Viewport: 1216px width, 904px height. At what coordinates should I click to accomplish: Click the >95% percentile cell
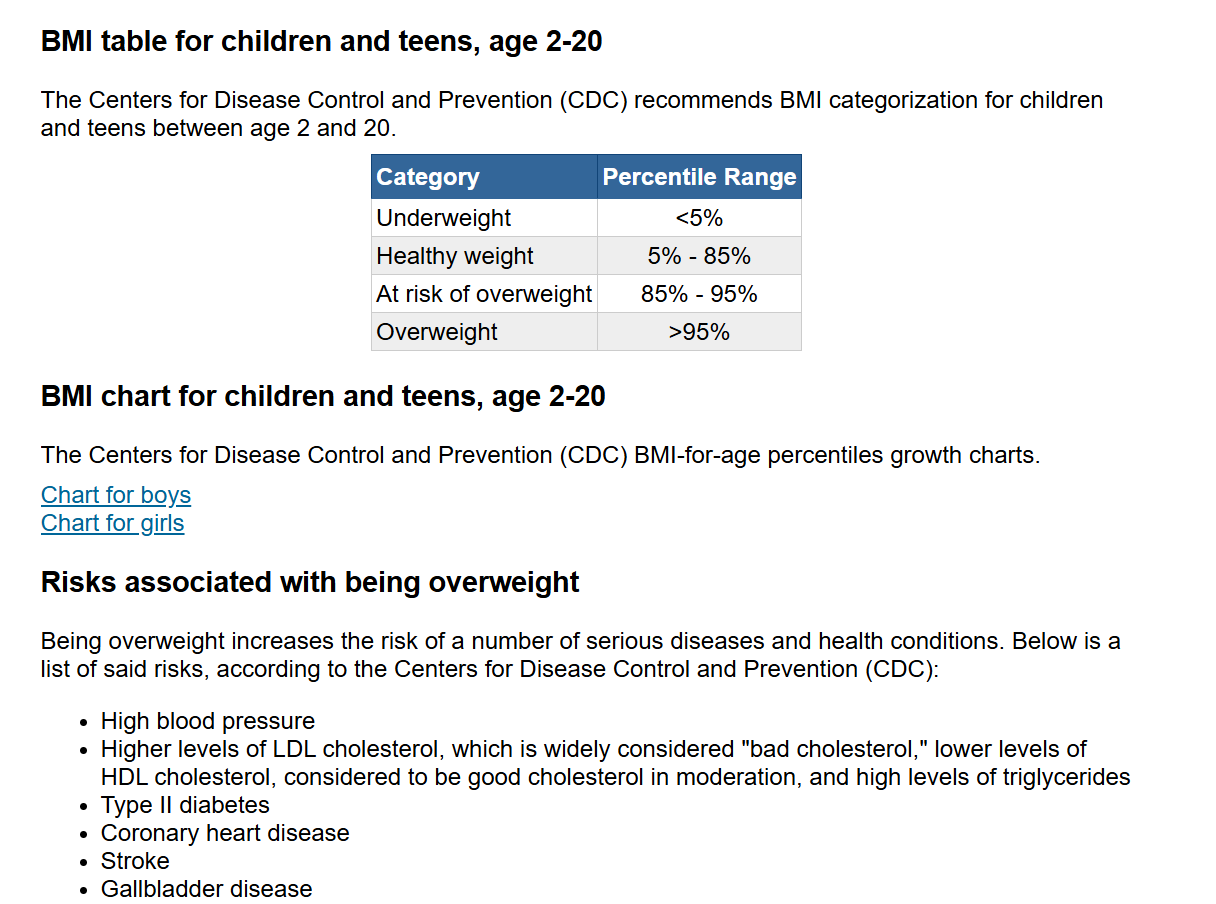click(699, 332)
